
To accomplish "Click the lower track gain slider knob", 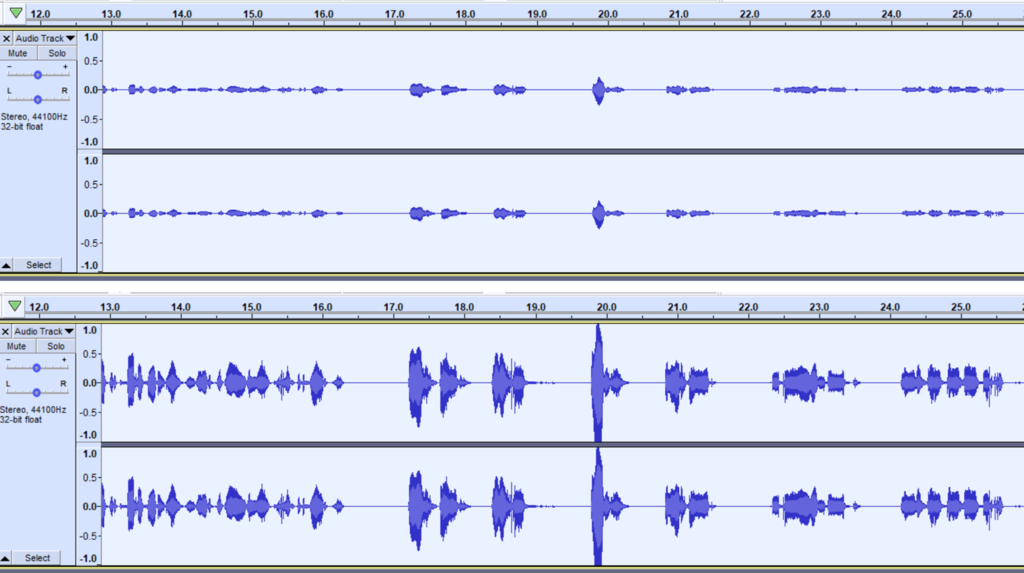I will [37, 368].
